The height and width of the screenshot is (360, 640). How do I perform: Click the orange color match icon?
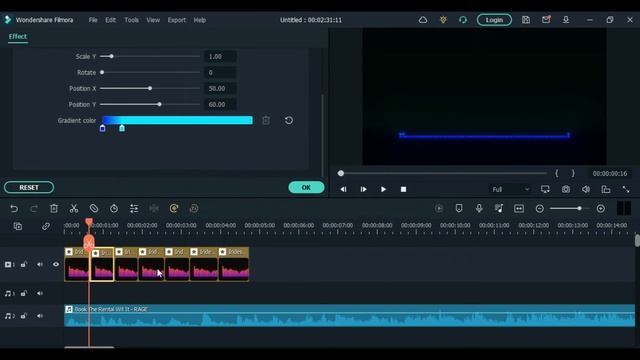pos(174,209)
